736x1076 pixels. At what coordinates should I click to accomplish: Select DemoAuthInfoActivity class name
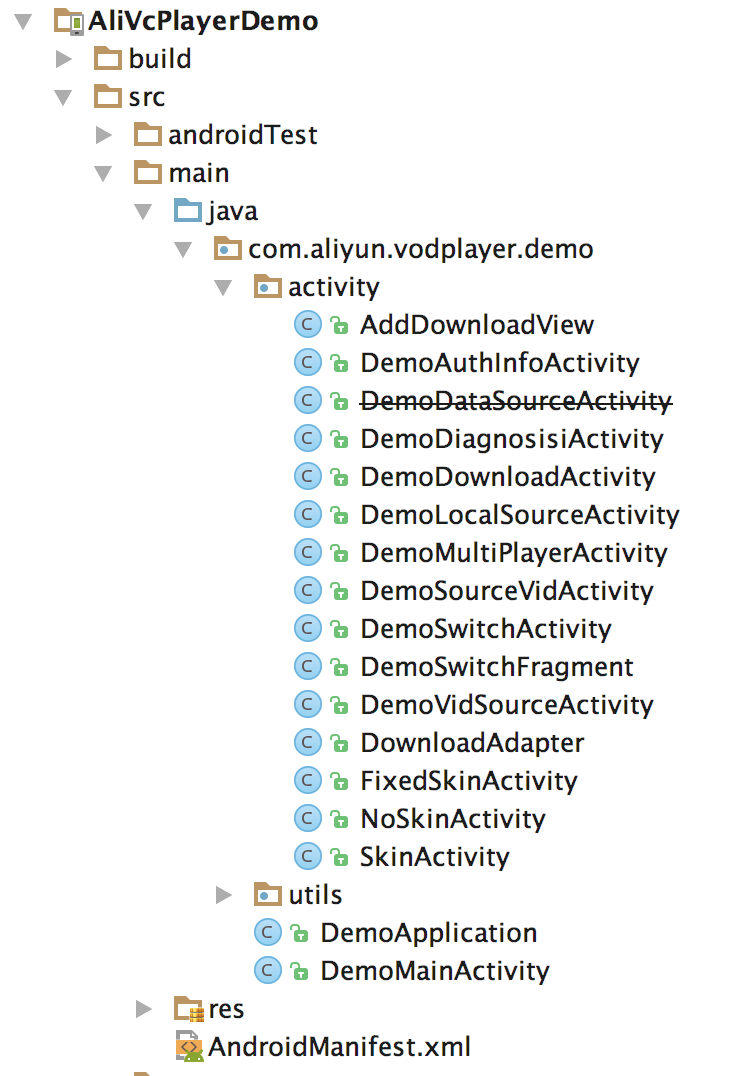tap(500, 363)
